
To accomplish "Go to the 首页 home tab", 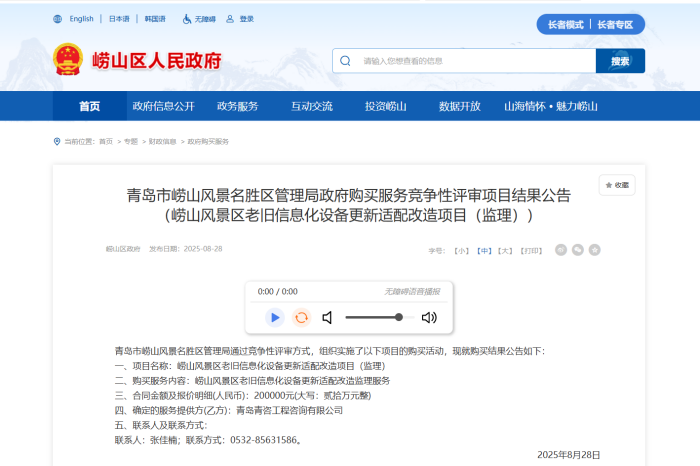I will (x=90, y=106).
